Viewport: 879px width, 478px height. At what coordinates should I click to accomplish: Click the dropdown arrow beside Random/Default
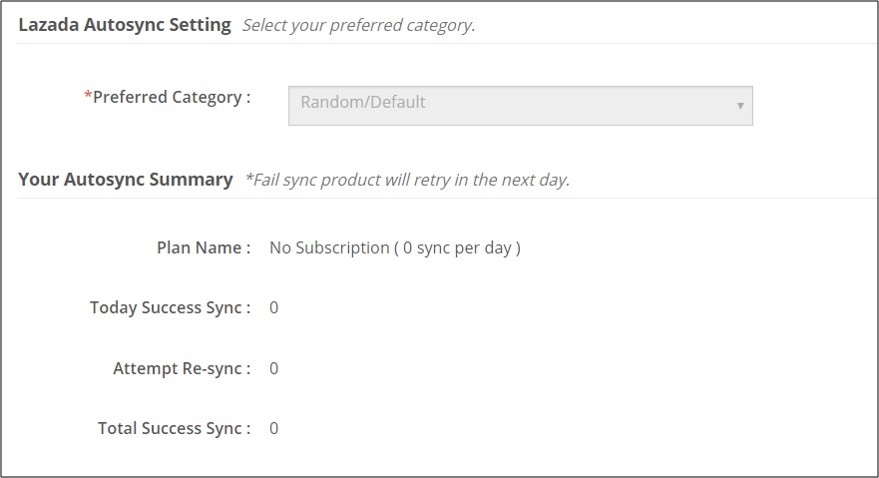tap(740, 105)
